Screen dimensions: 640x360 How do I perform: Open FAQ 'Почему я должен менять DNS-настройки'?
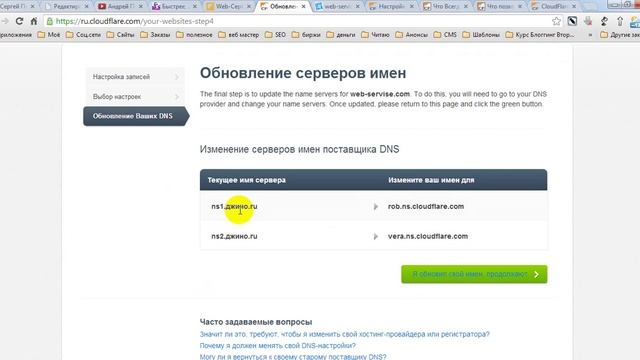[x=278, y=346]
